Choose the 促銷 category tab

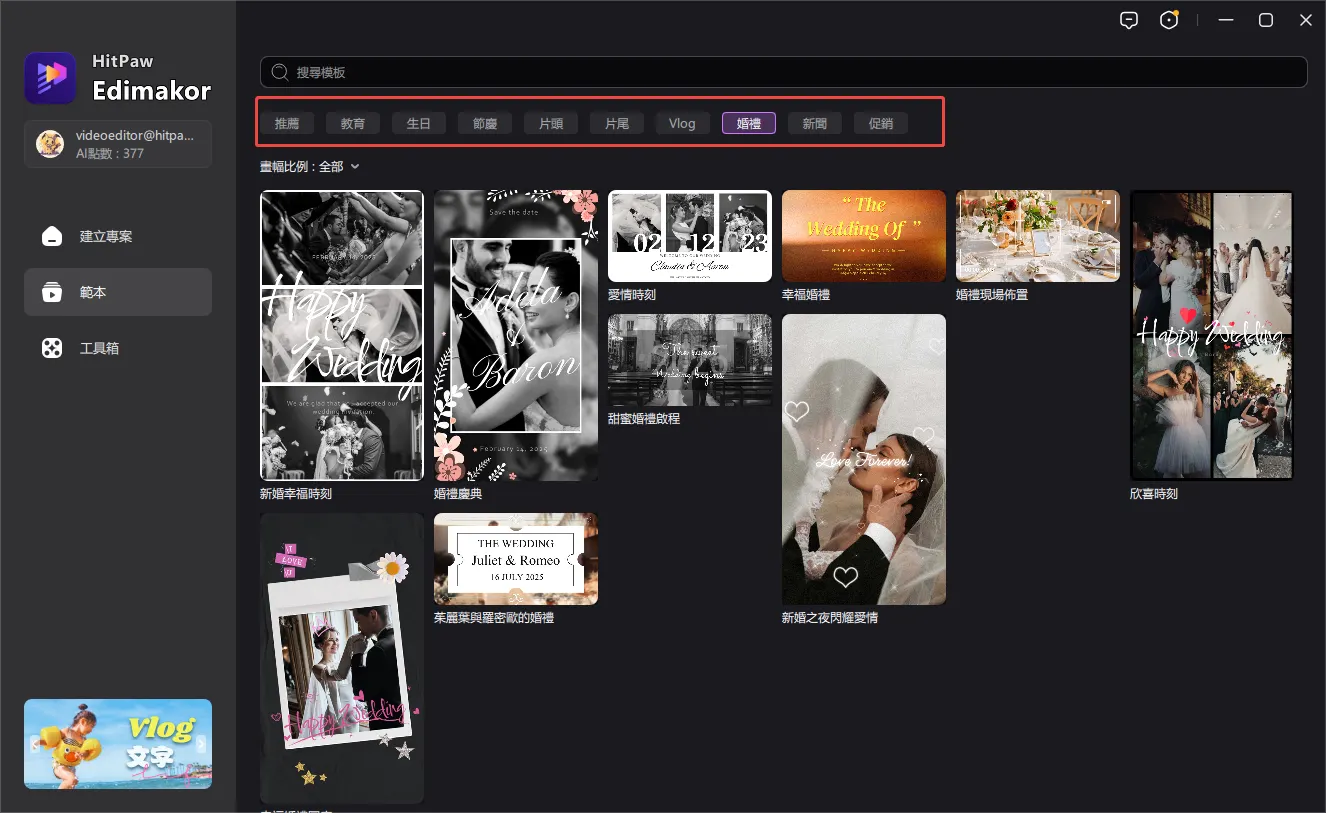click(881, 123)
